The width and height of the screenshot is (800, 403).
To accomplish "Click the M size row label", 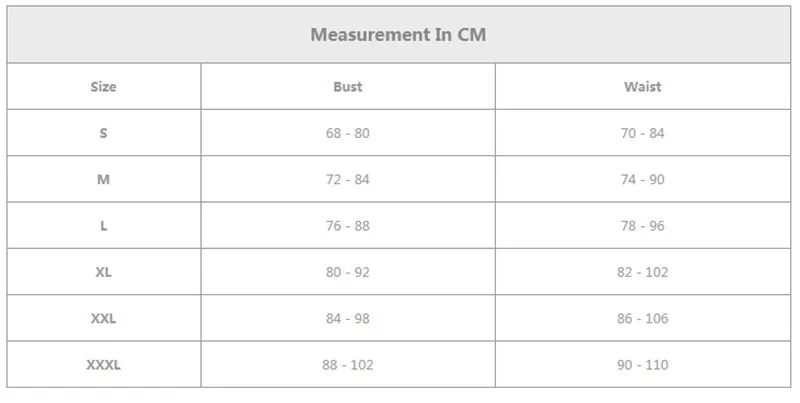I will [103, 180].
